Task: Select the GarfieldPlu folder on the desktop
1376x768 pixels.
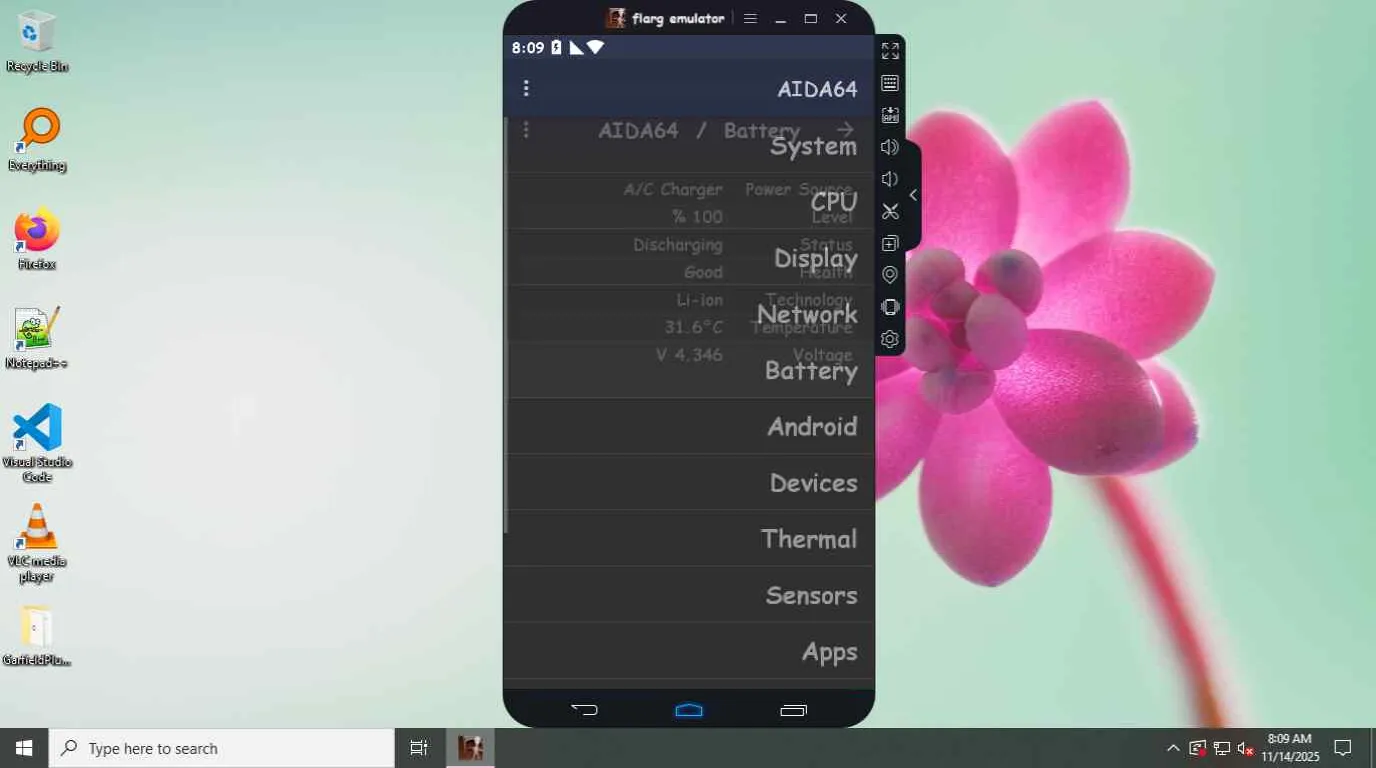Action: (37, 636)
